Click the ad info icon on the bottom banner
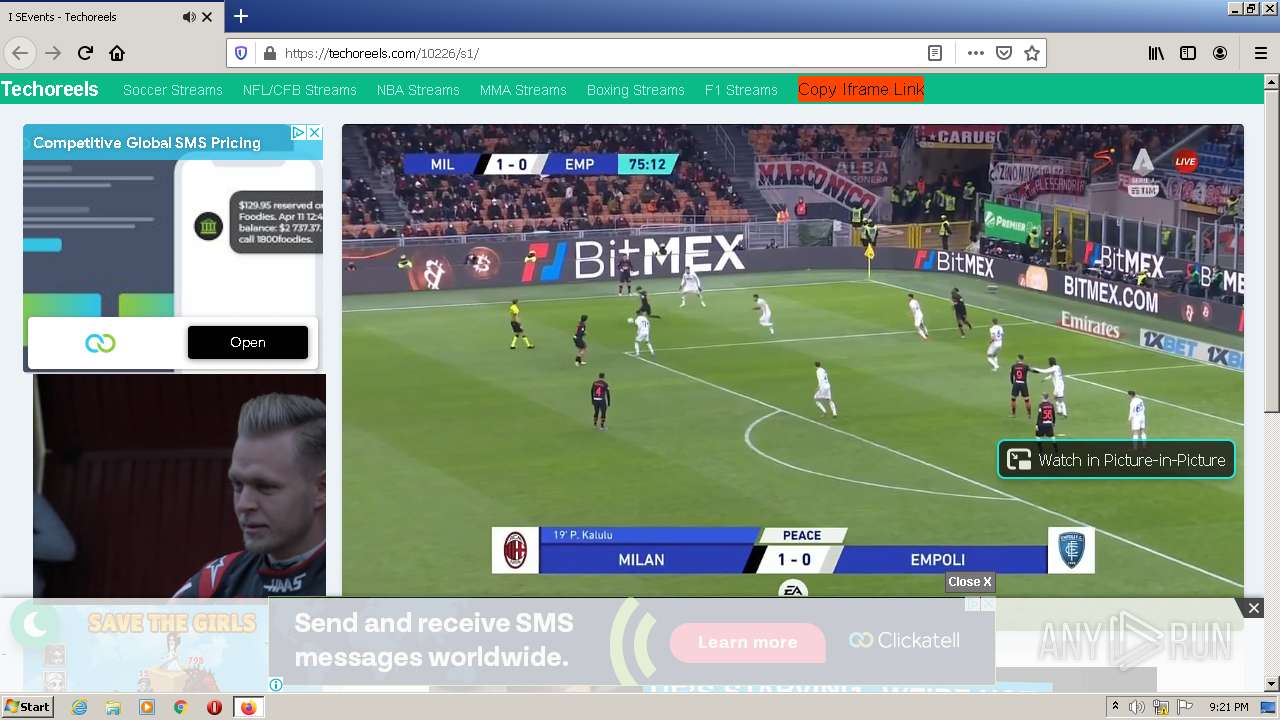This screenshot has height=720, width=1280. [x=276, y=685]
